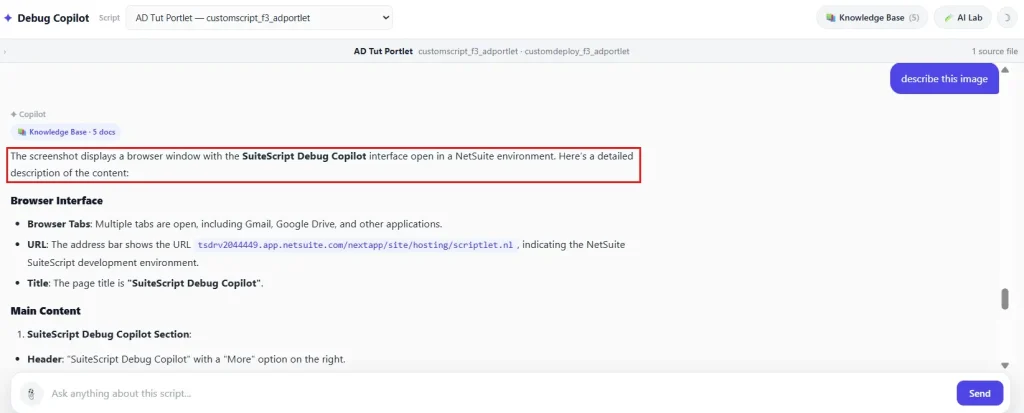Image resolution: width=1024 pixels, height=413 pixels.
Task: Open the Knowledge Base panel
Action: pos(872,18)
